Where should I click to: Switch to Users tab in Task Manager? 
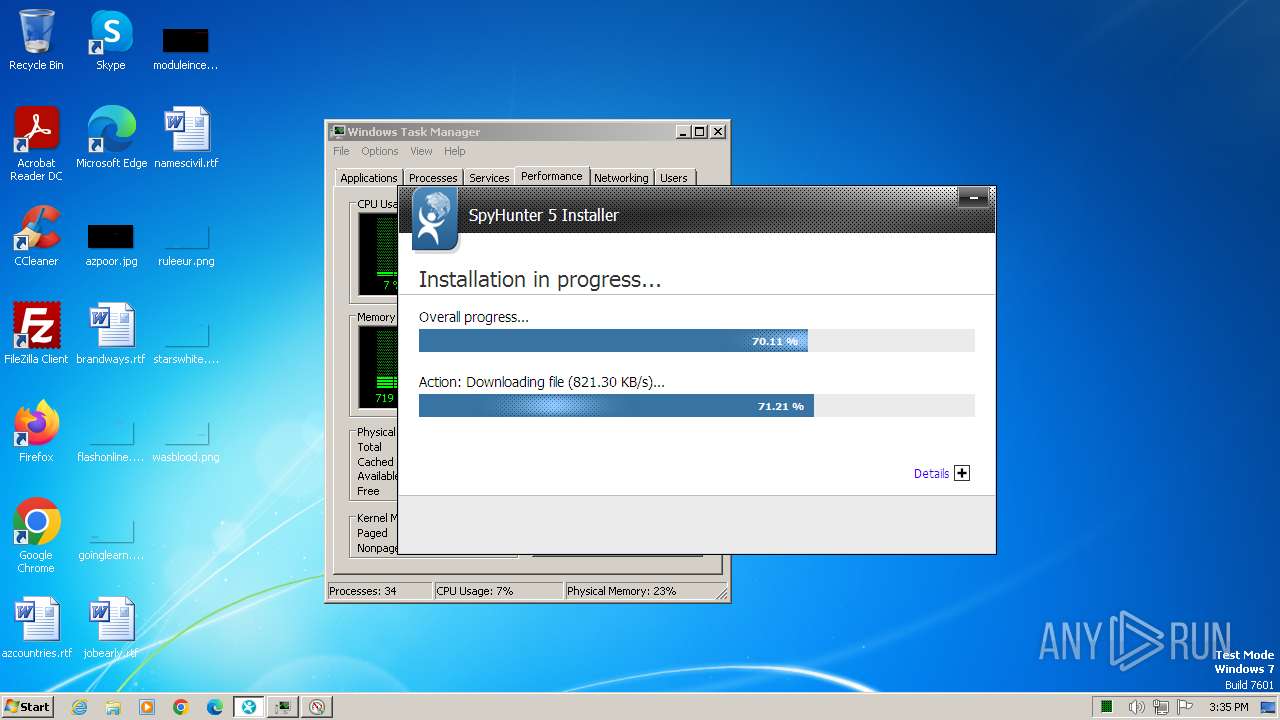674,178
